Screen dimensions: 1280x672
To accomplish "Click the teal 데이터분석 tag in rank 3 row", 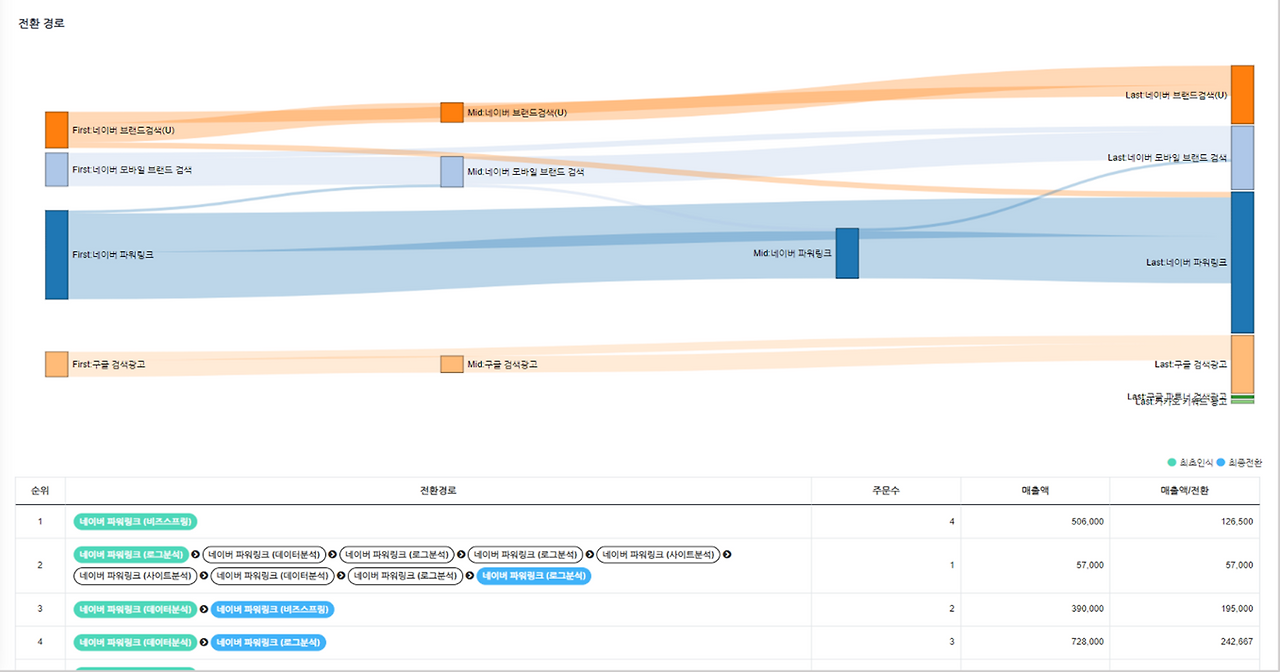I will [135, 609].
